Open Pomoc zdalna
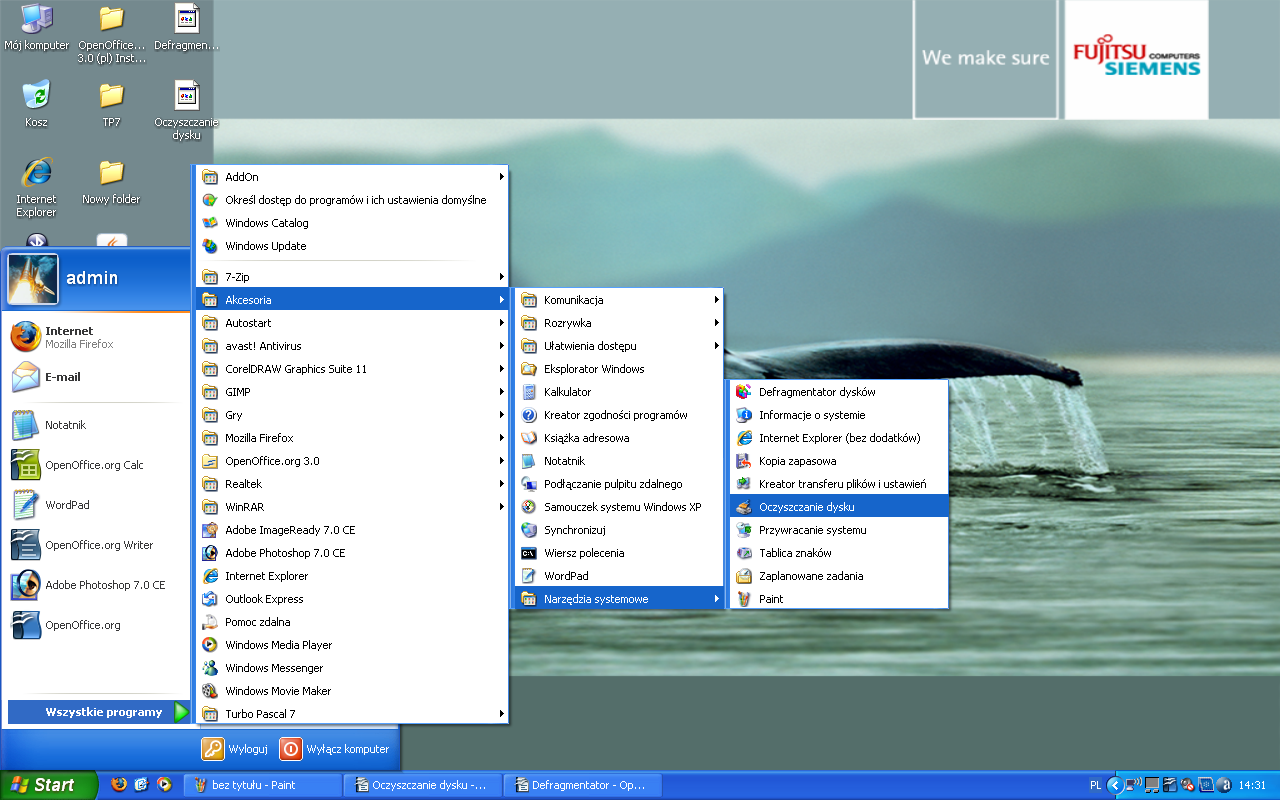 (352, 622)
